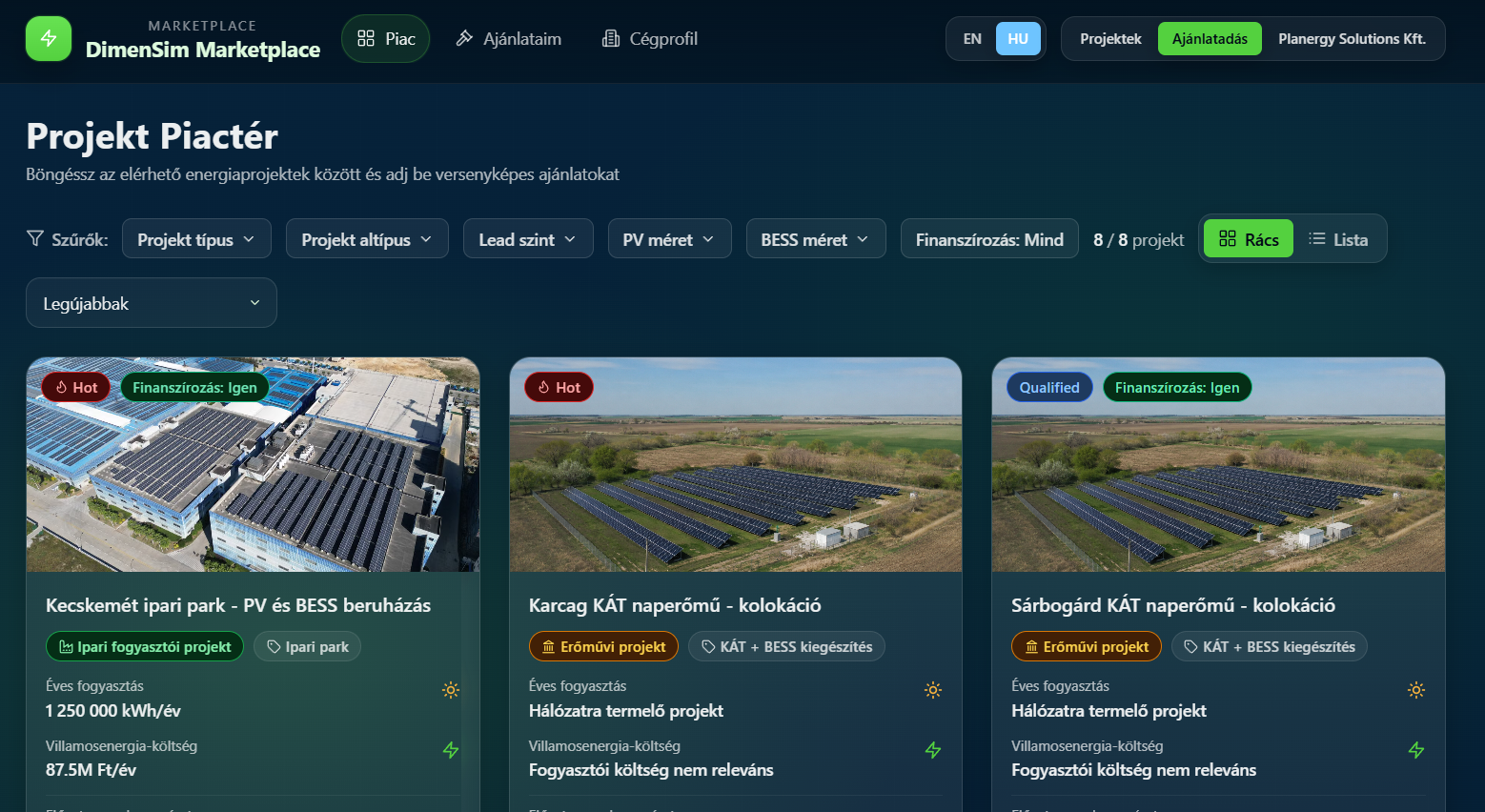Open the BESS méret filter dropdown
The height and width of the screenshot is (812, 1485).
pos(816,239)
